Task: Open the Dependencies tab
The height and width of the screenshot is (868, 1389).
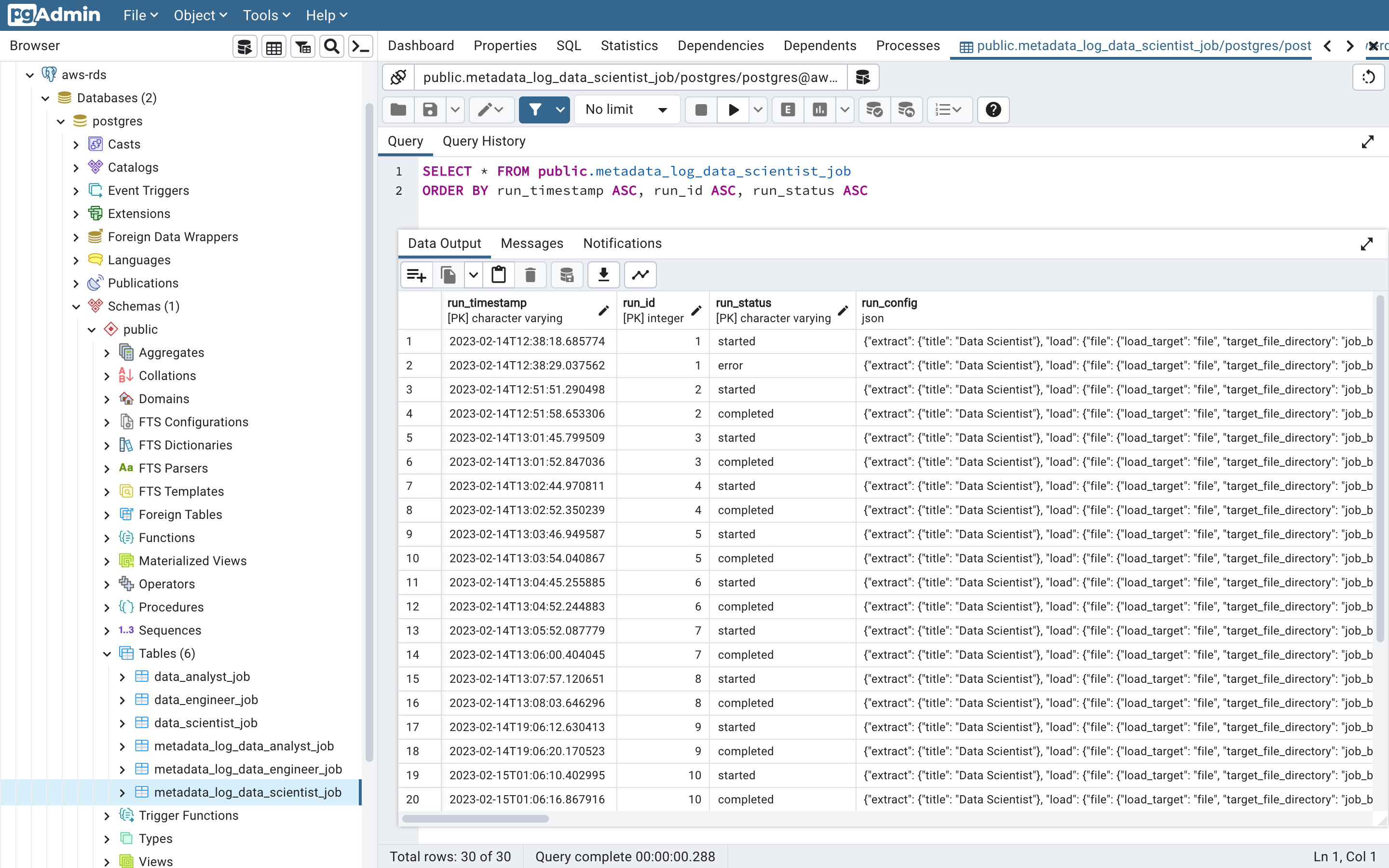Action: [721, 46]
